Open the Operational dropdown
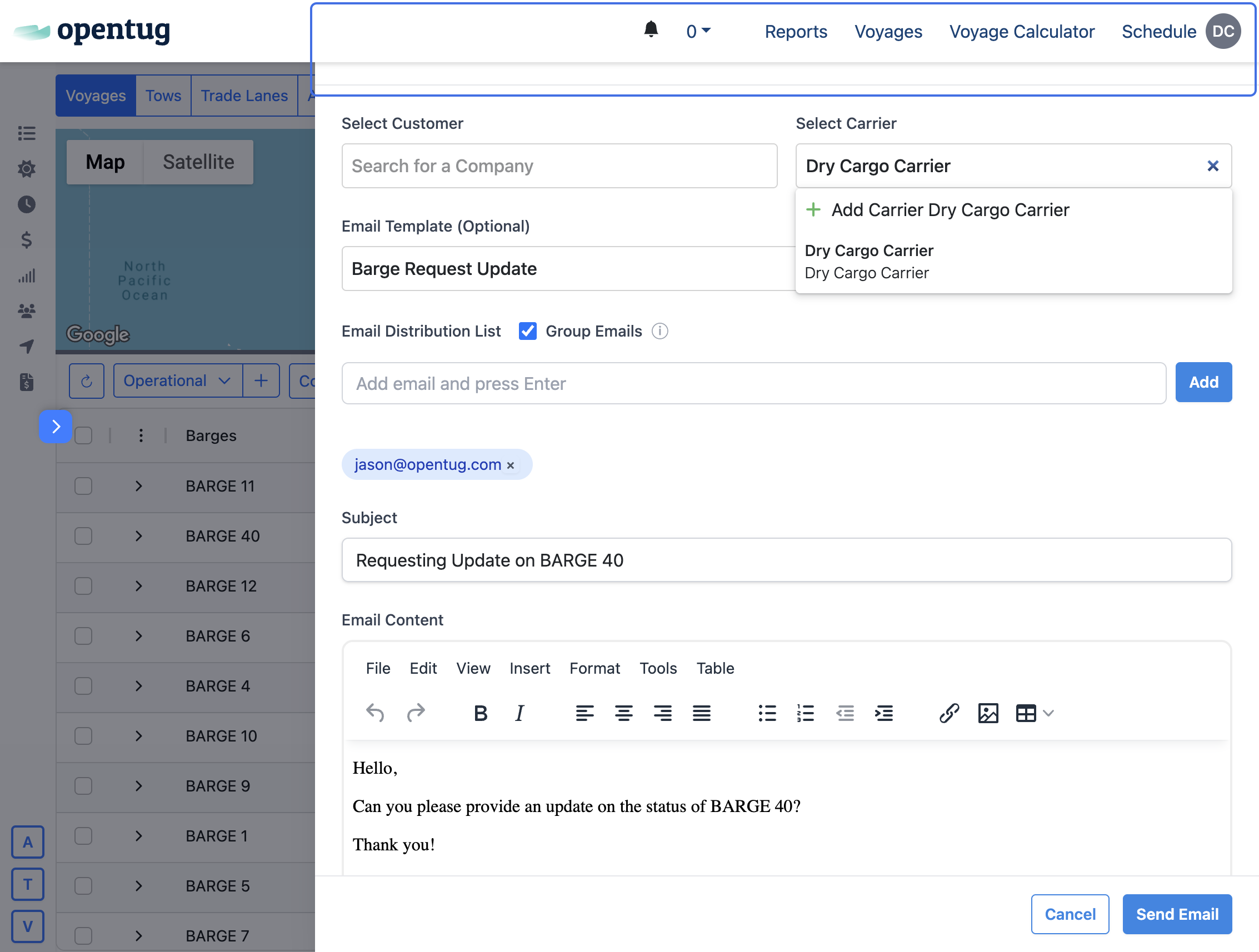This screenshot has height=952, width=1259. pos(177,380)
